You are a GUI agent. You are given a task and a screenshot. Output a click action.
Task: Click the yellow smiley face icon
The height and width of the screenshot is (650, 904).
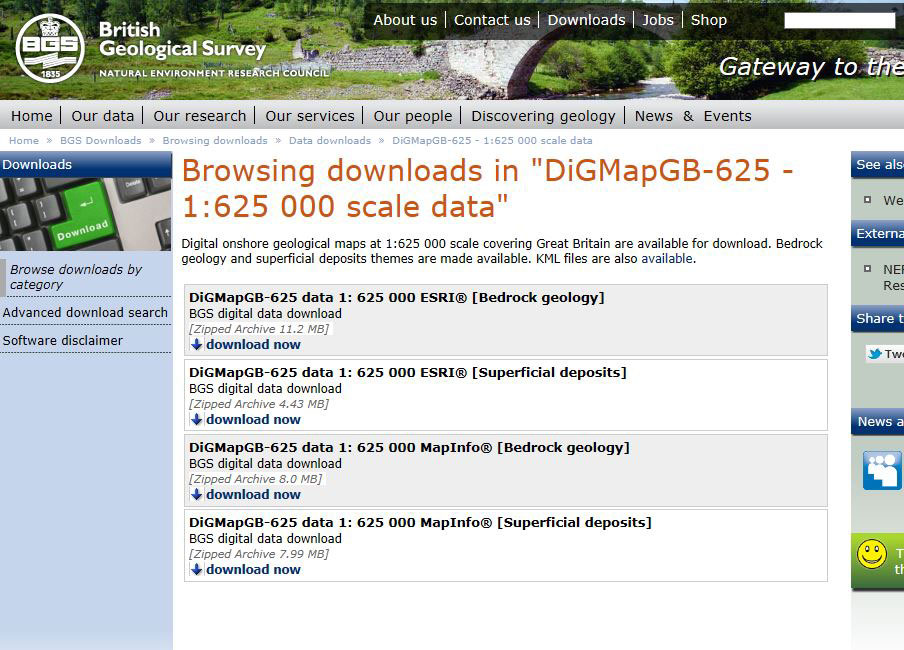pyautogui.click(x=872, y=554)
